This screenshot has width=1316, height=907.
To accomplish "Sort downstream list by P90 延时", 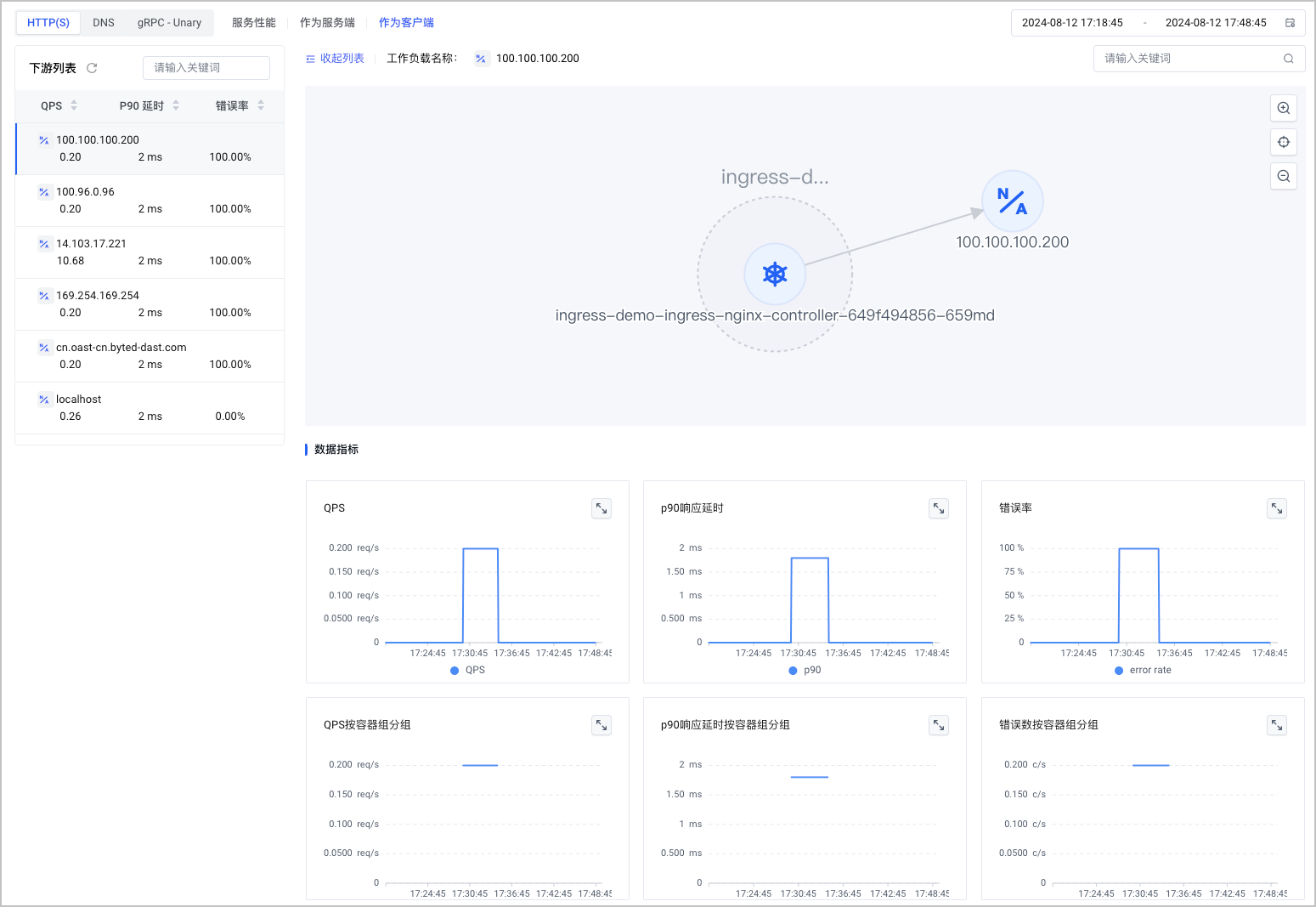I will [x=150, y=105].
